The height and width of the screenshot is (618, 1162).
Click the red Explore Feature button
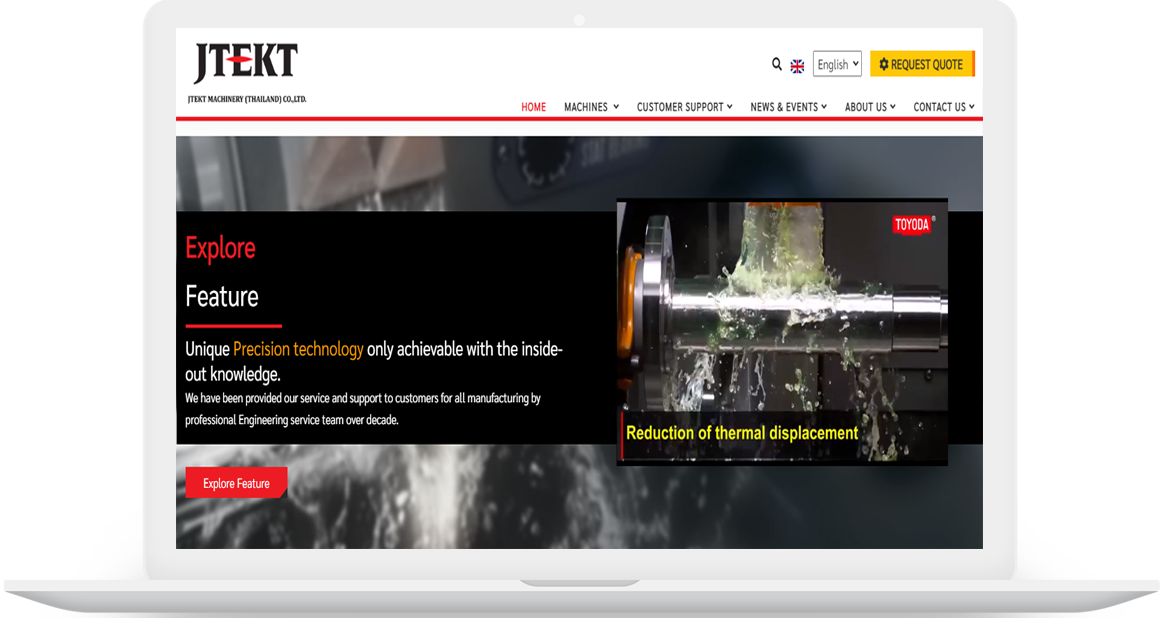pyautogui.click(x=236, y=483)
